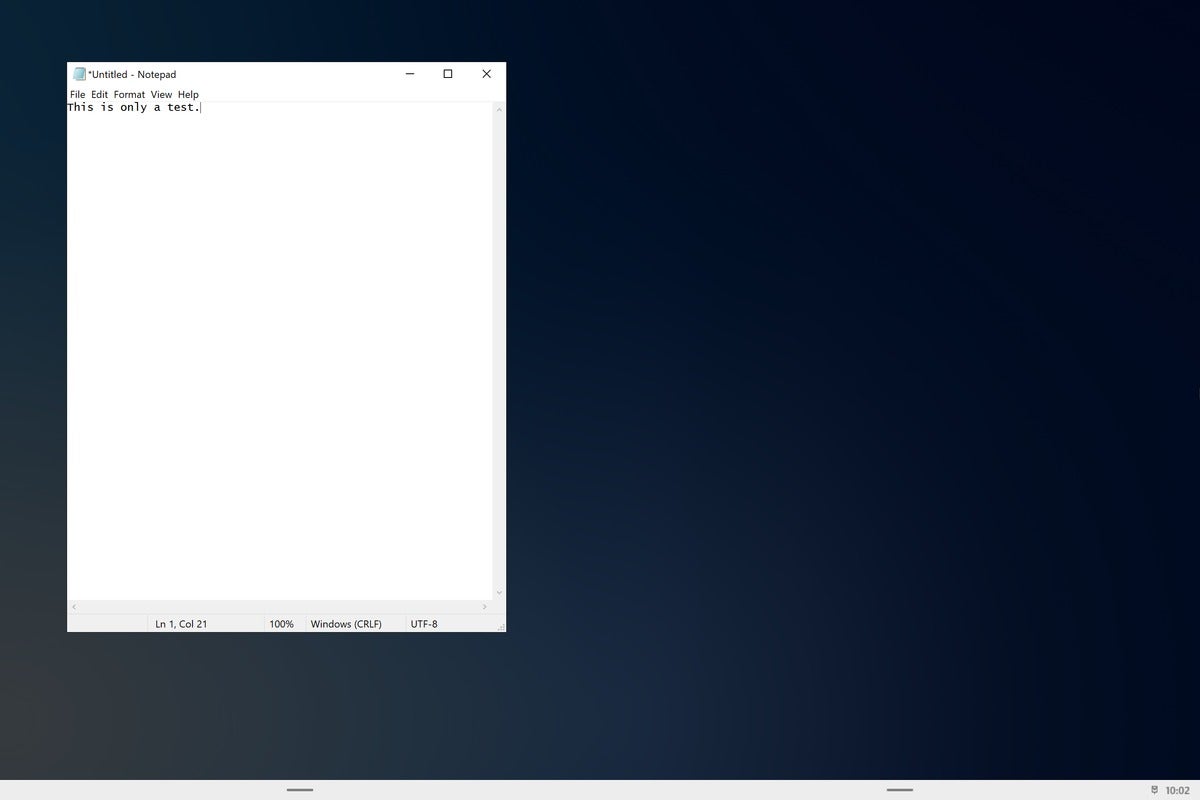The width and height of the screenshot is (1200, 800).
Task: Click the system tray icon beside the clock
Action: click(1155, 790)
